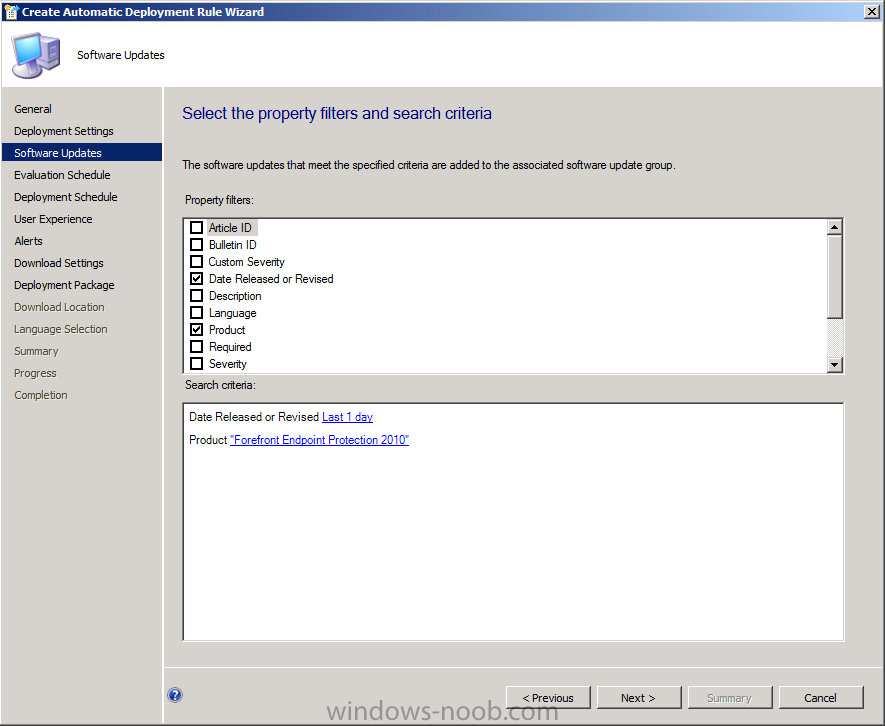
Task: Uncheck Date Released or Revised filter
Action: click(x=196, y=278)
